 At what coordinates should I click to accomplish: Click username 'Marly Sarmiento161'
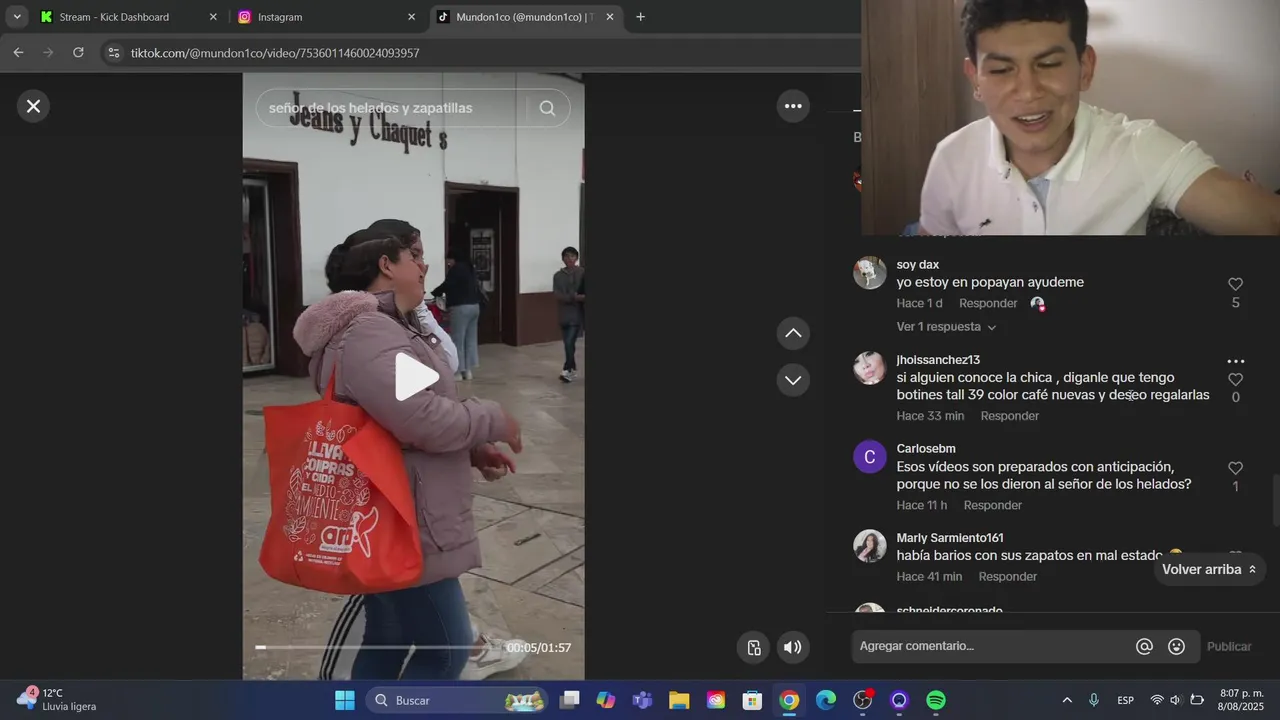(x=950, y=538)
